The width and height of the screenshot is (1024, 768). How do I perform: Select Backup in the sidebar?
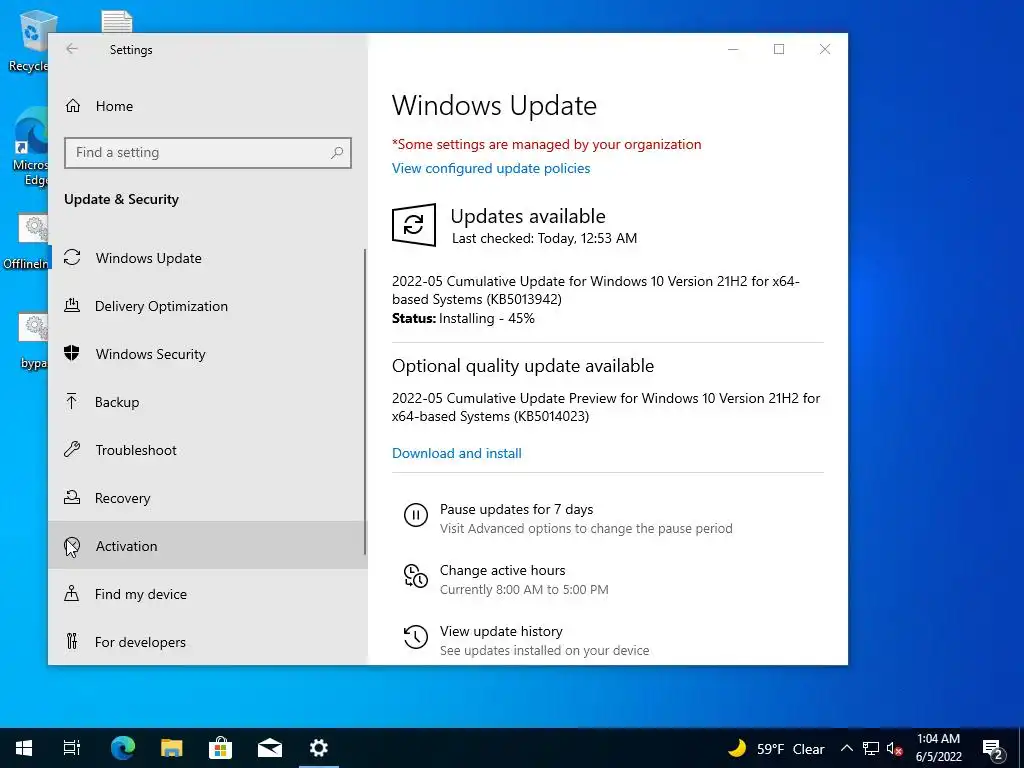coord(207,402)
